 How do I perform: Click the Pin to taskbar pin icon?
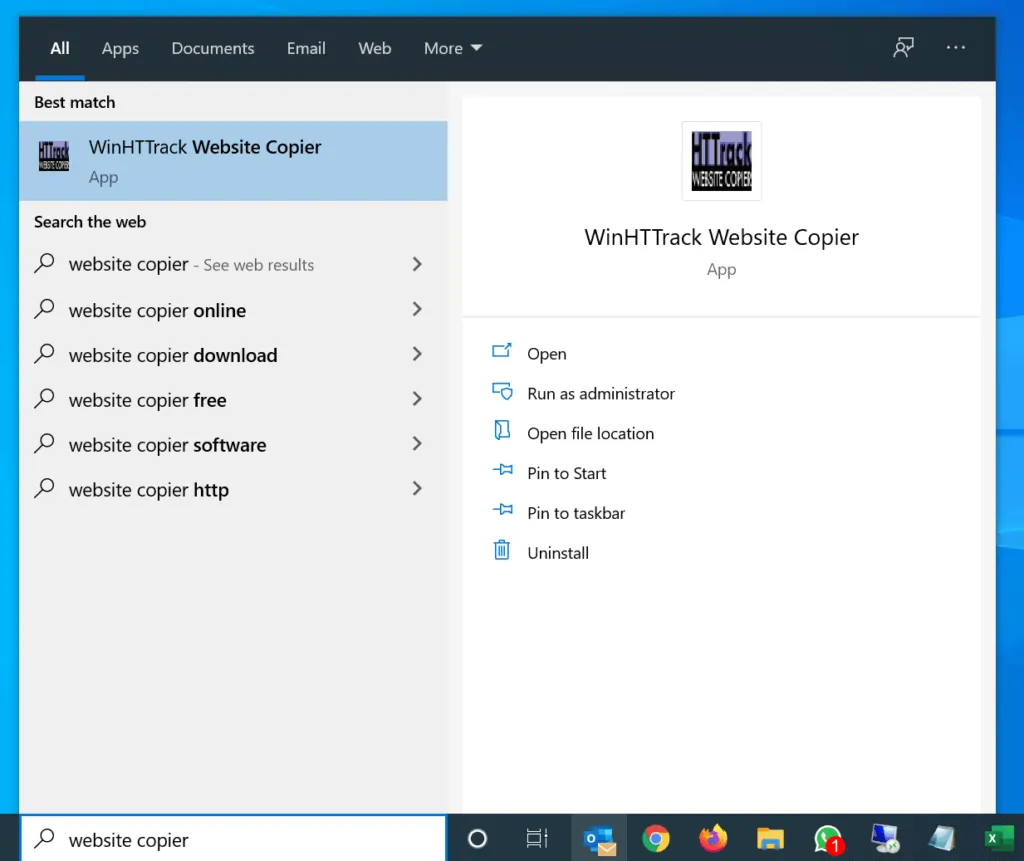(502, 510)
